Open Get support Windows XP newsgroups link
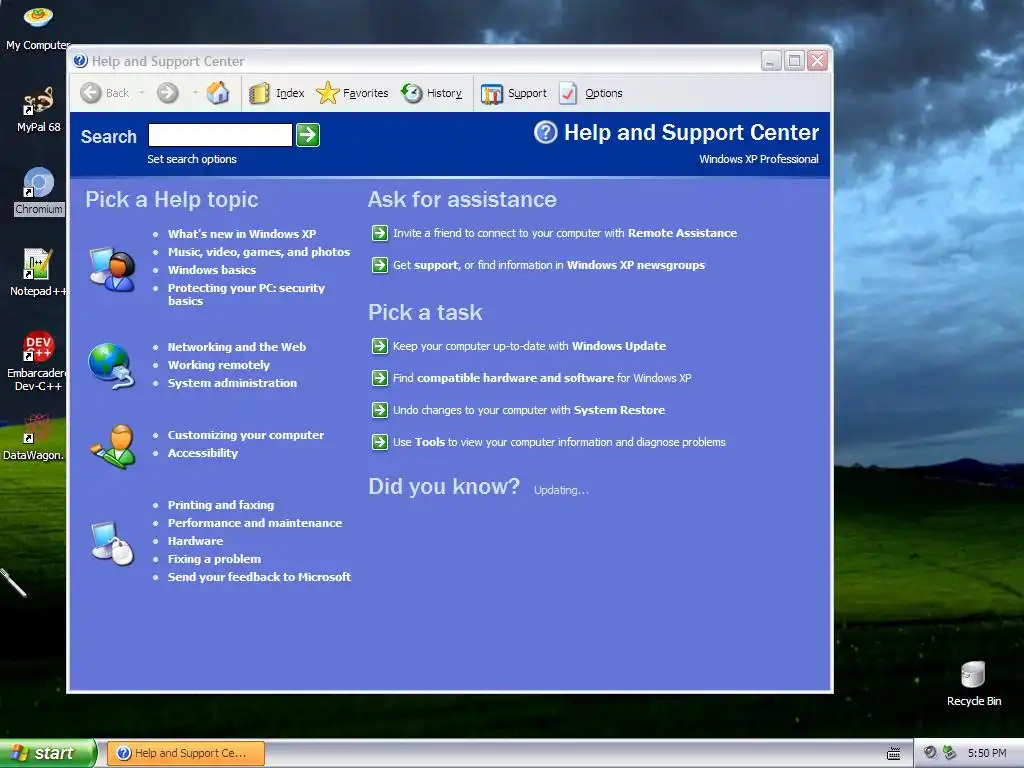Screen dimensions: 1024x768 [549, 265]
